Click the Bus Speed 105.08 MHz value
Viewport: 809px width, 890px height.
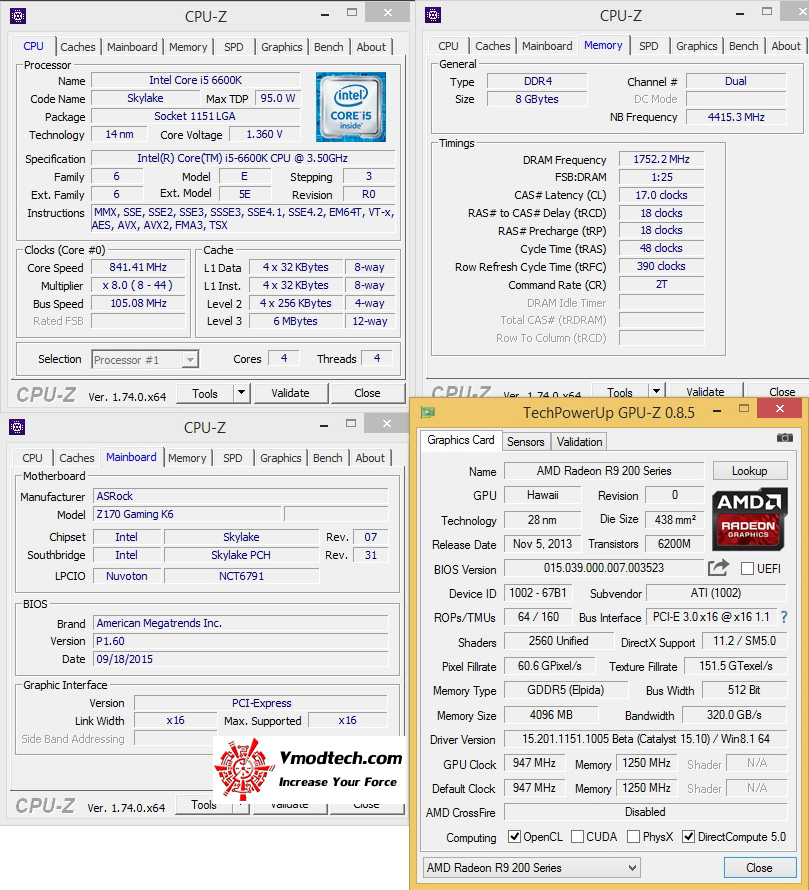138,304
